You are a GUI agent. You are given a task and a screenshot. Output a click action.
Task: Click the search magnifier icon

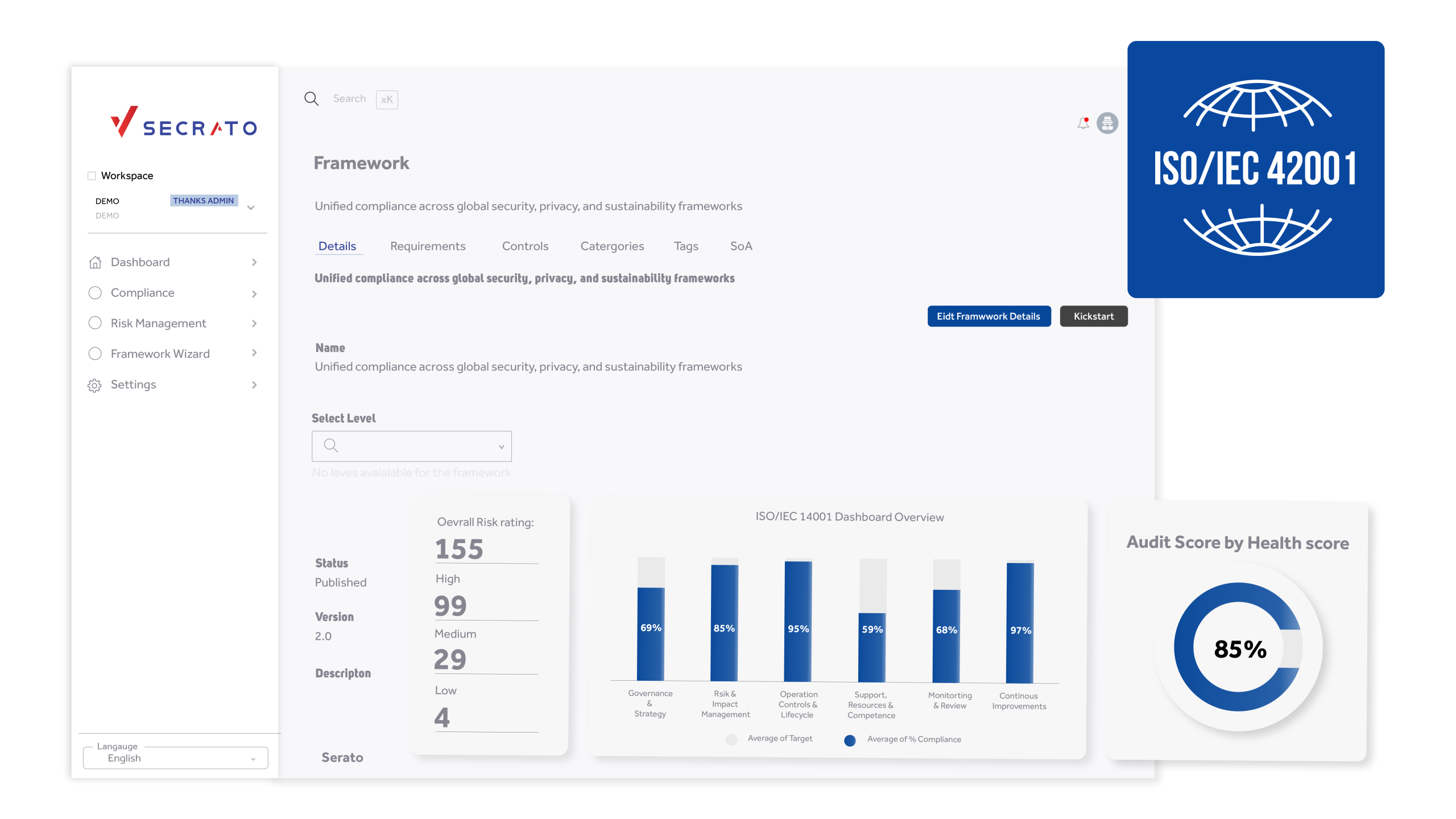point(311,99)
